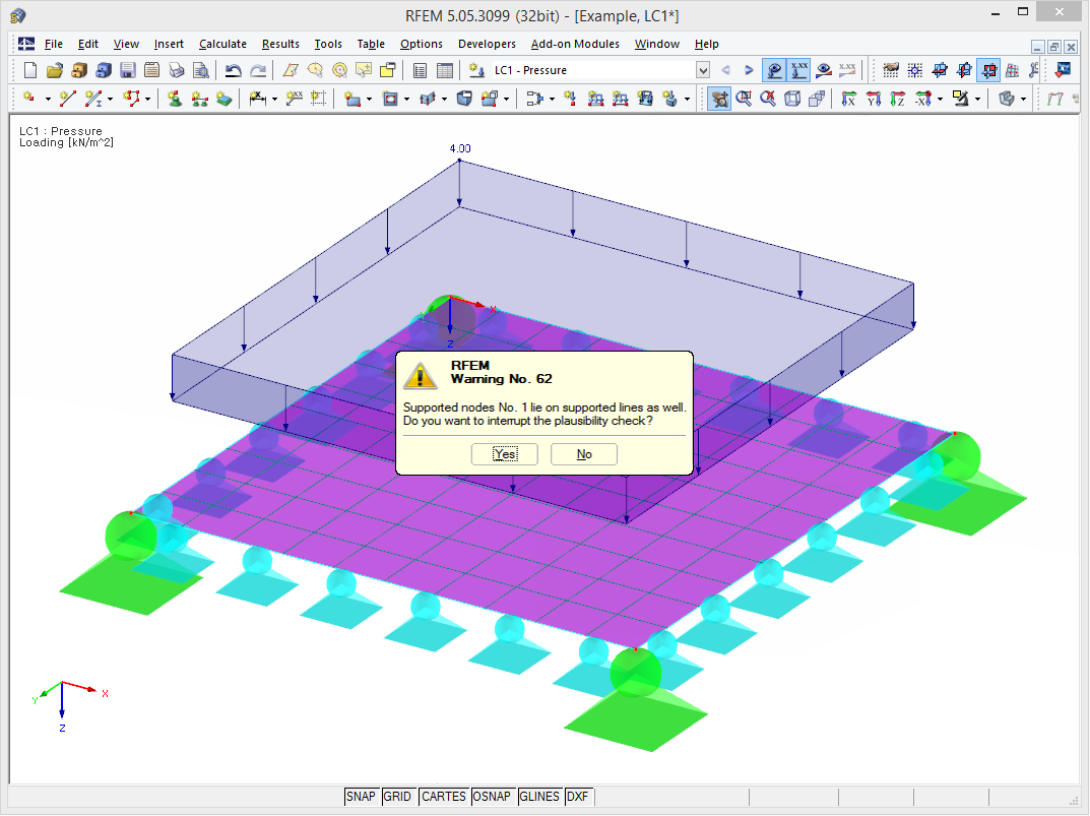Screen dimensions: 1090x816
Task: Open the Add-on Modules menu
Action: pos(575,44)
